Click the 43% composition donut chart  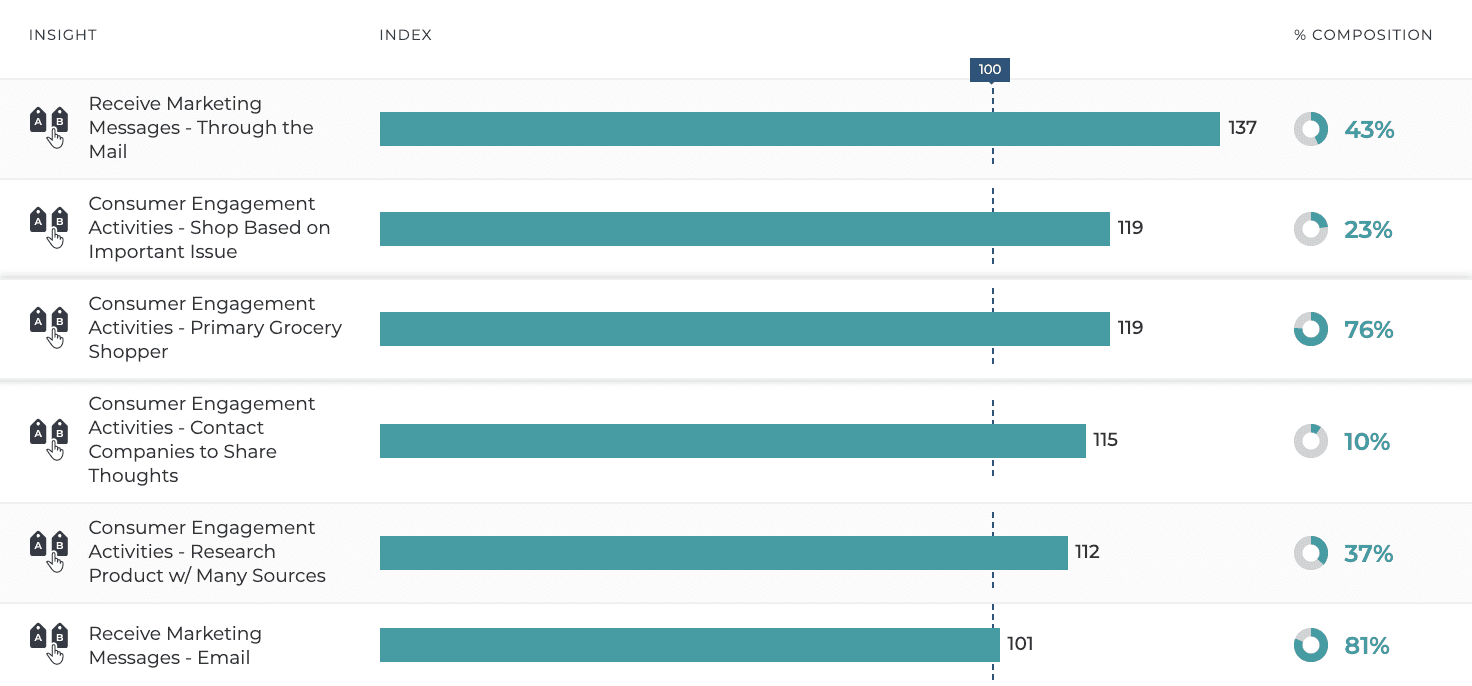[1311, 129]
